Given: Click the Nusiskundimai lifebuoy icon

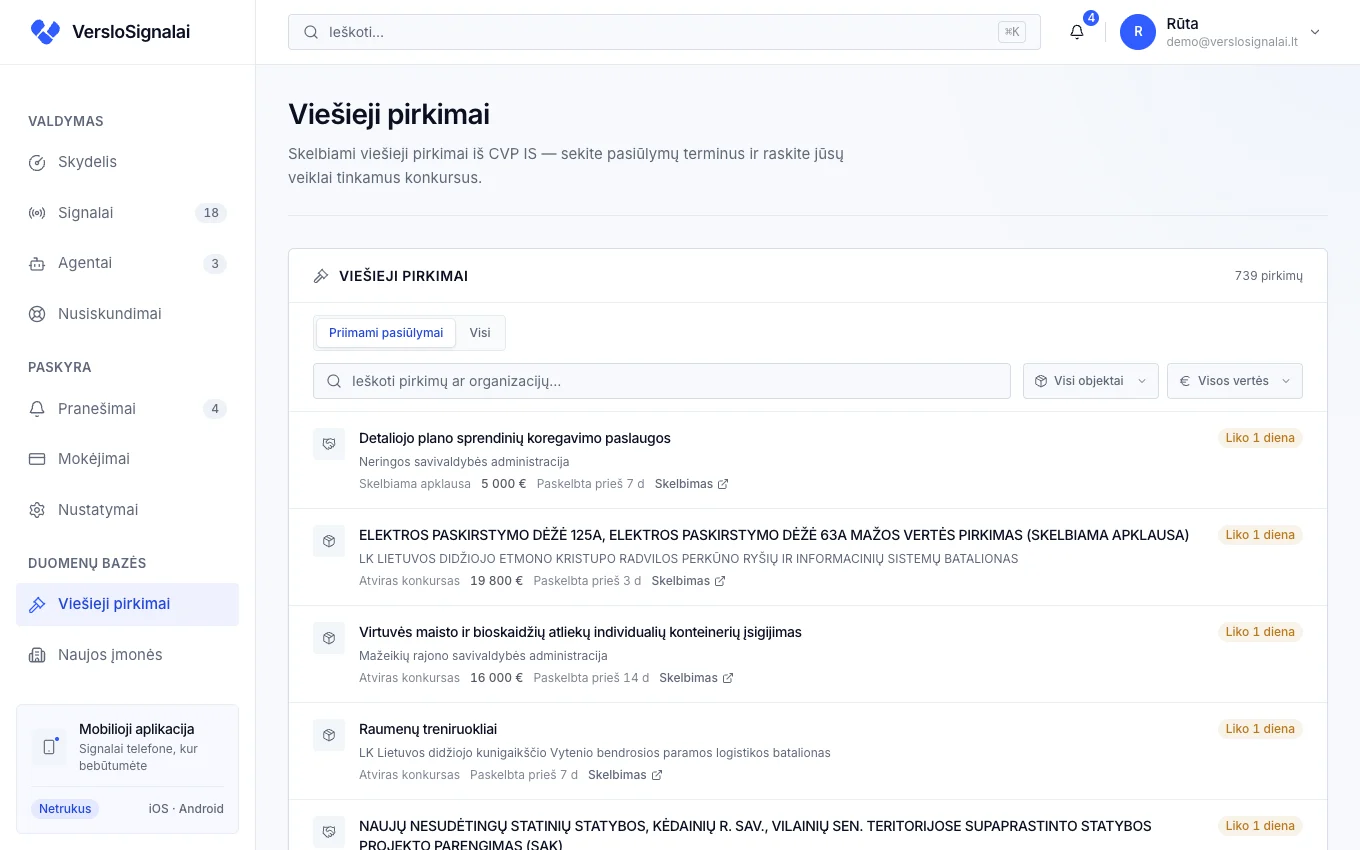Looking at the screenshot, I should [37, 314].
